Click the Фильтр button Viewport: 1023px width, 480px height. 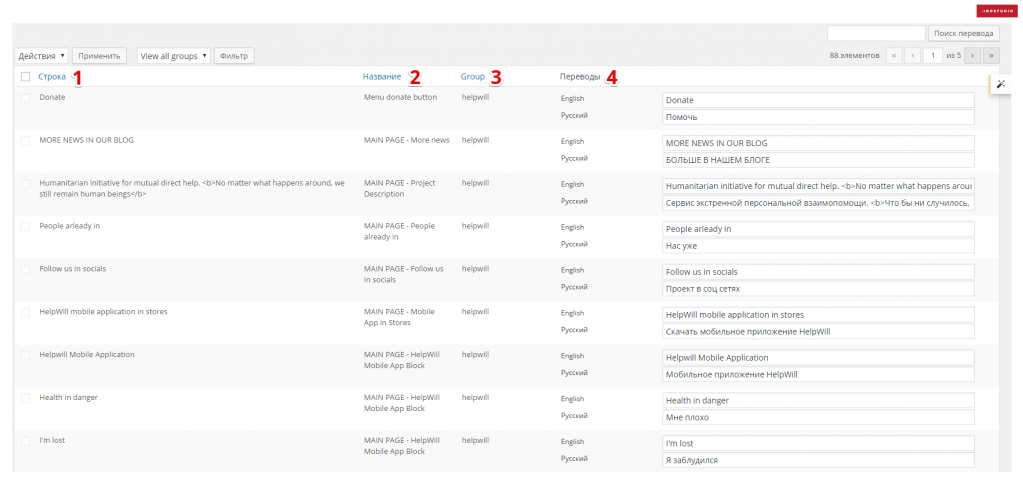234,56
